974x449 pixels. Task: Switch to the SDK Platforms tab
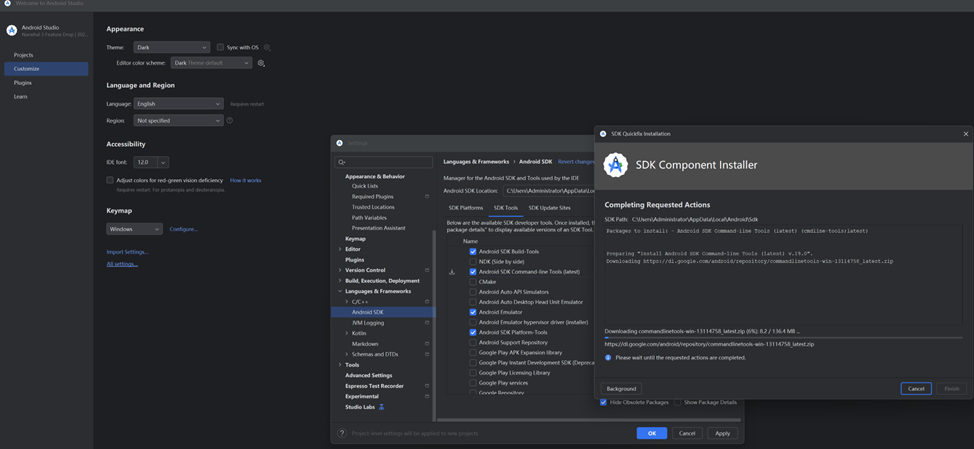pos(466,208)
